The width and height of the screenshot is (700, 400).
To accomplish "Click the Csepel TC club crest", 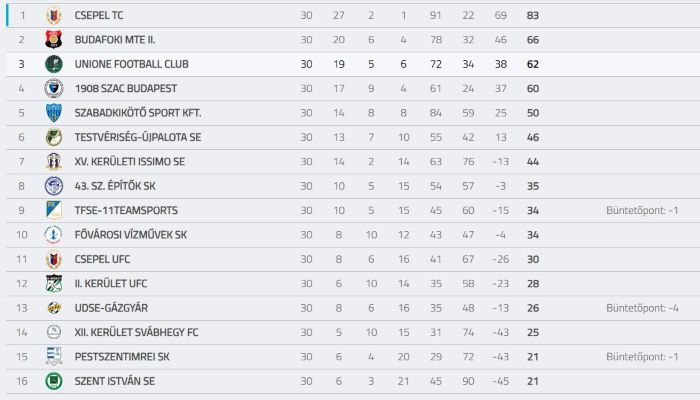I will [x=54, y=16].
